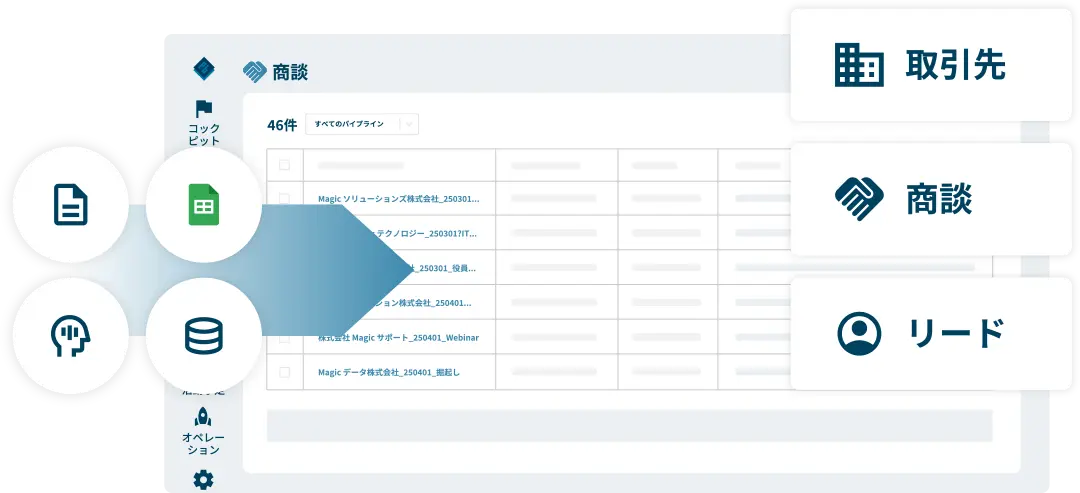Click the AI head icon circle
Screen dimensions: 1080x493
pyautogui.click(x=70, y=336)
